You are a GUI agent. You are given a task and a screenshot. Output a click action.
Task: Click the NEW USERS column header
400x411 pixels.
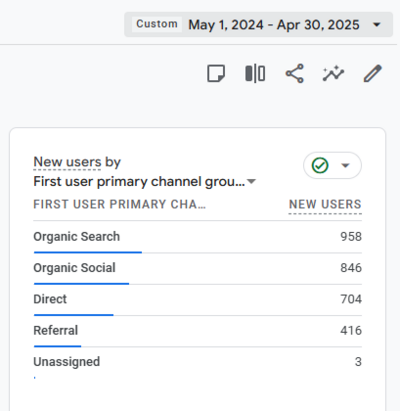point(325,204)
